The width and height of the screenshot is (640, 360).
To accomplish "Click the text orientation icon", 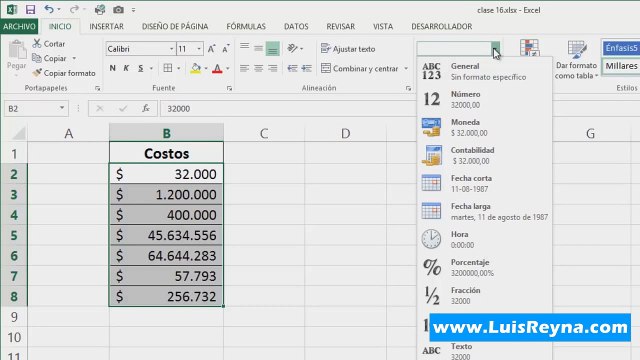I will click(292, 48).
